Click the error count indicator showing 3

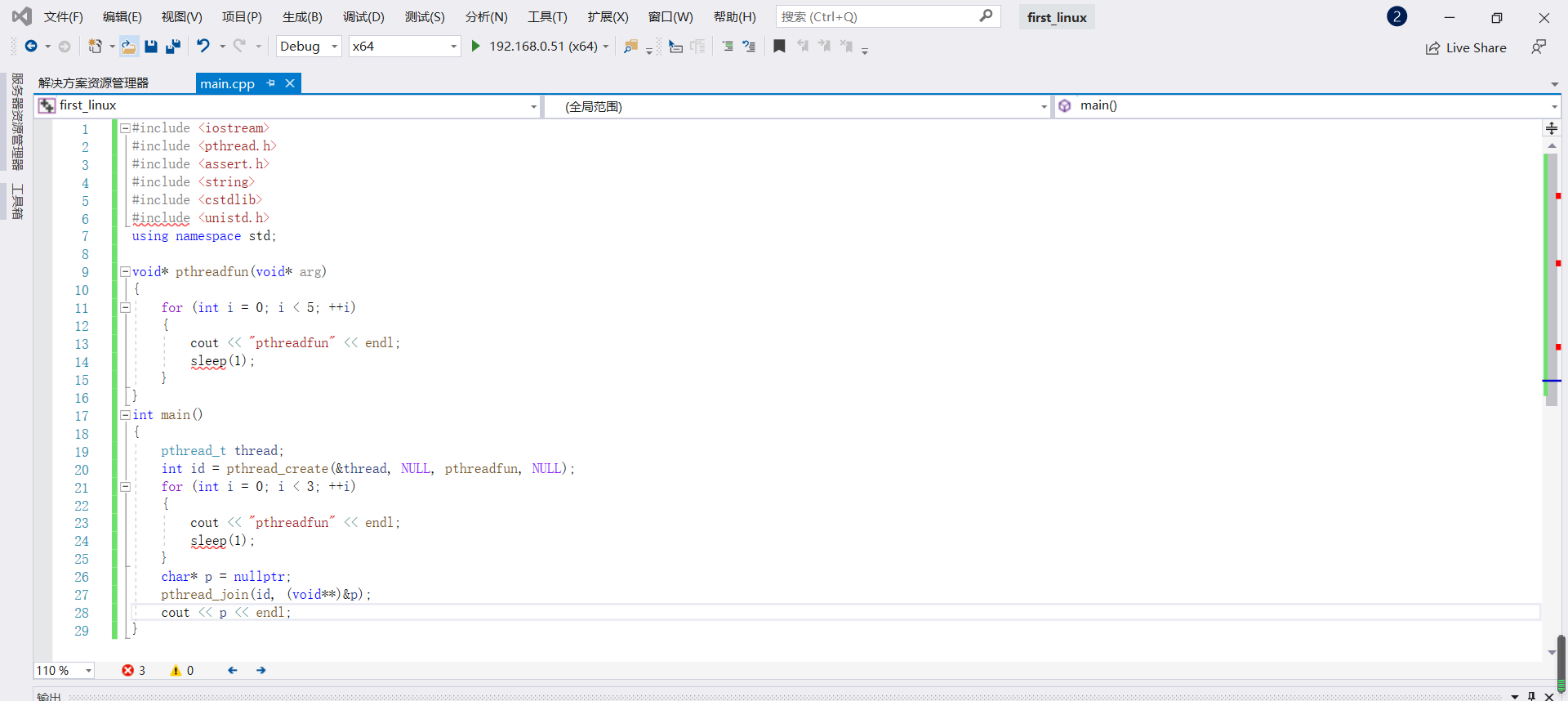click(134, 671)
